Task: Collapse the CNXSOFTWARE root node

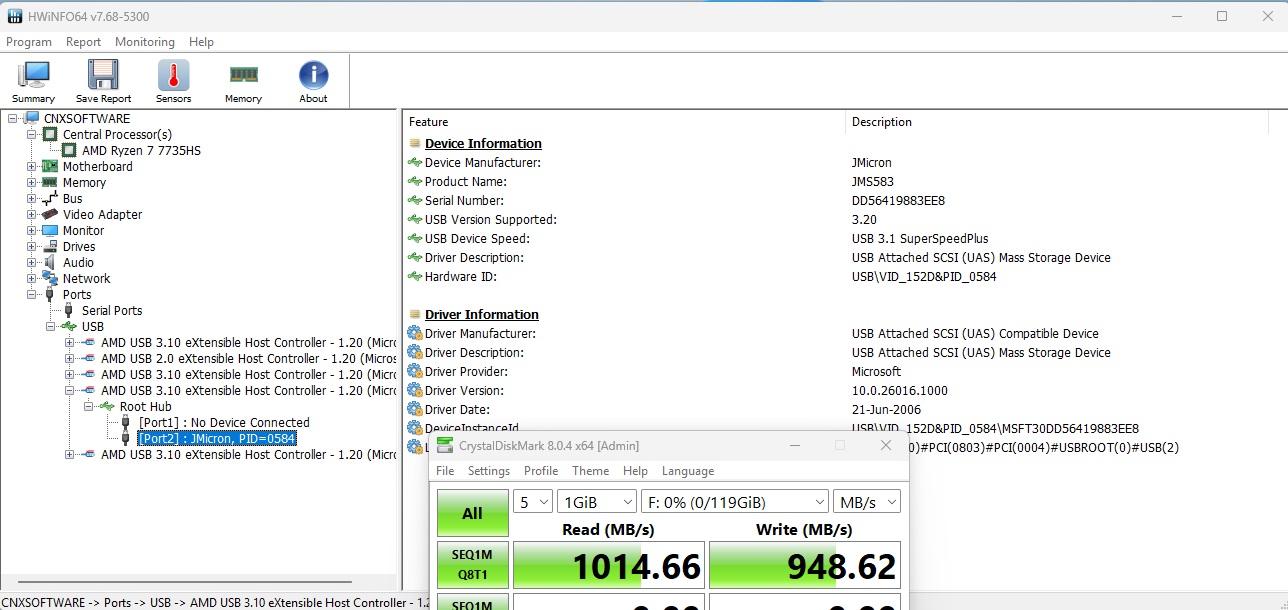Action: (x=12, y=119)
